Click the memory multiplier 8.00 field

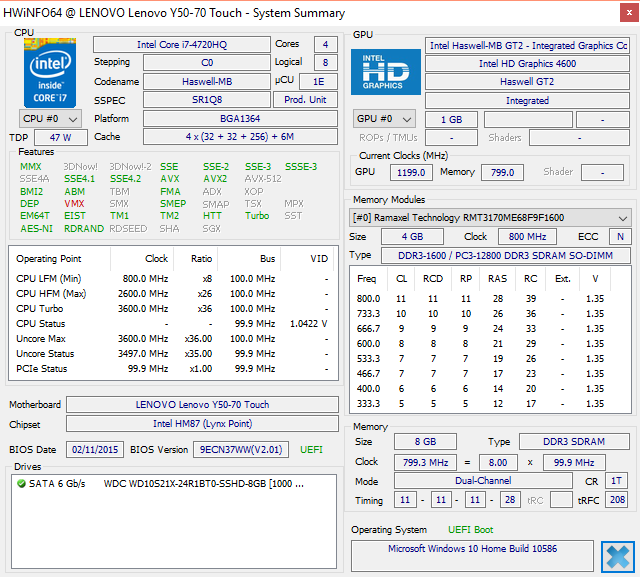pyautogui.click(x=498, y=463)
